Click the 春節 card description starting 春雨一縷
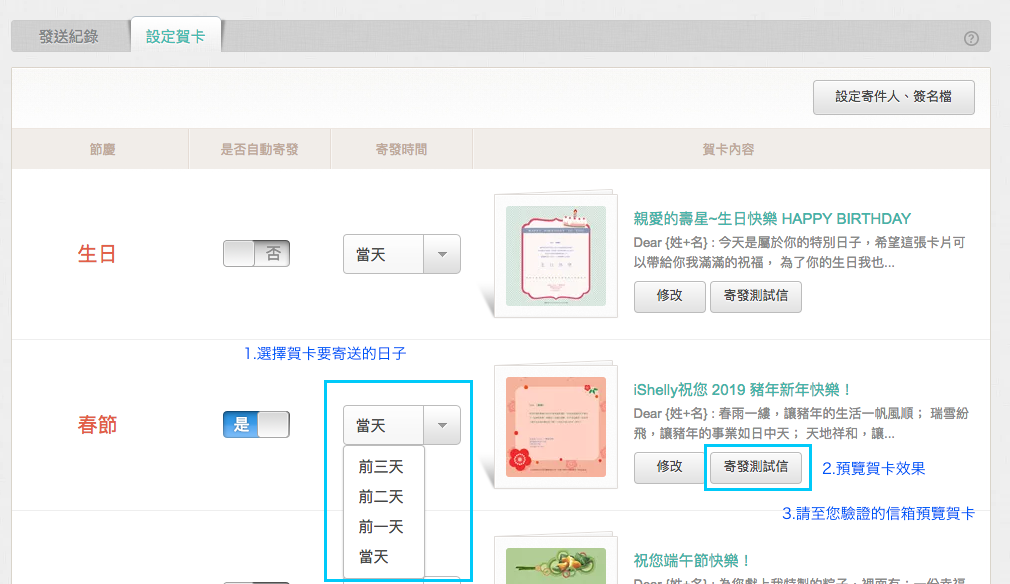This screenshot has width=1010, height=584. point(801,424)
